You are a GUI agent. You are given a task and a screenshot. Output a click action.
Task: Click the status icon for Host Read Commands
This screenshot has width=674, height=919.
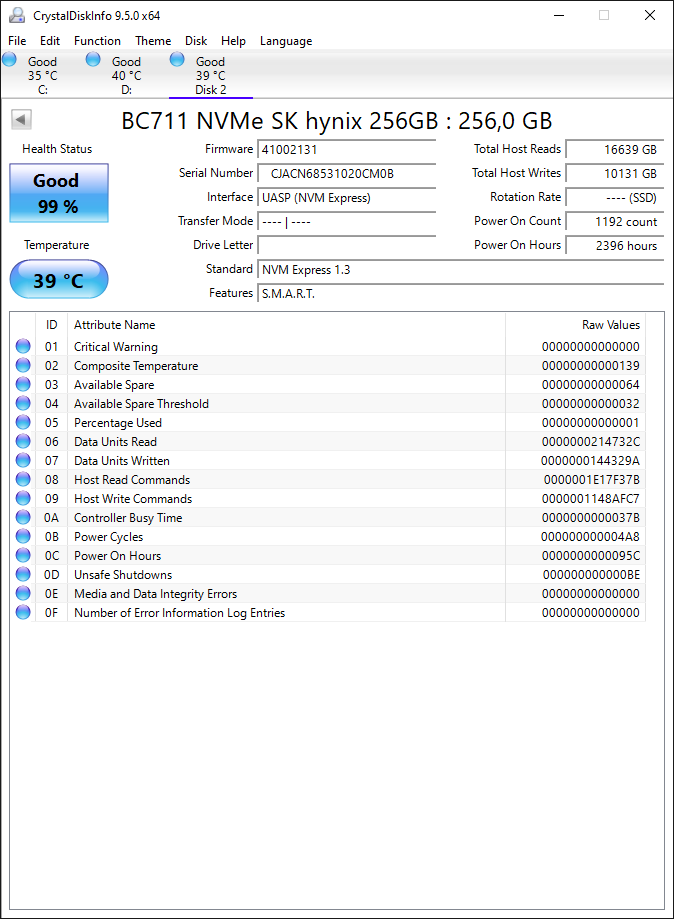click(x=23, y=479)
